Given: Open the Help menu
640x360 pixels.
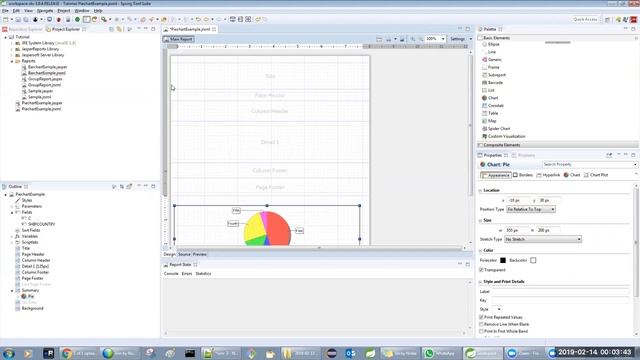Looking at the screenshot, I should 98,11.
